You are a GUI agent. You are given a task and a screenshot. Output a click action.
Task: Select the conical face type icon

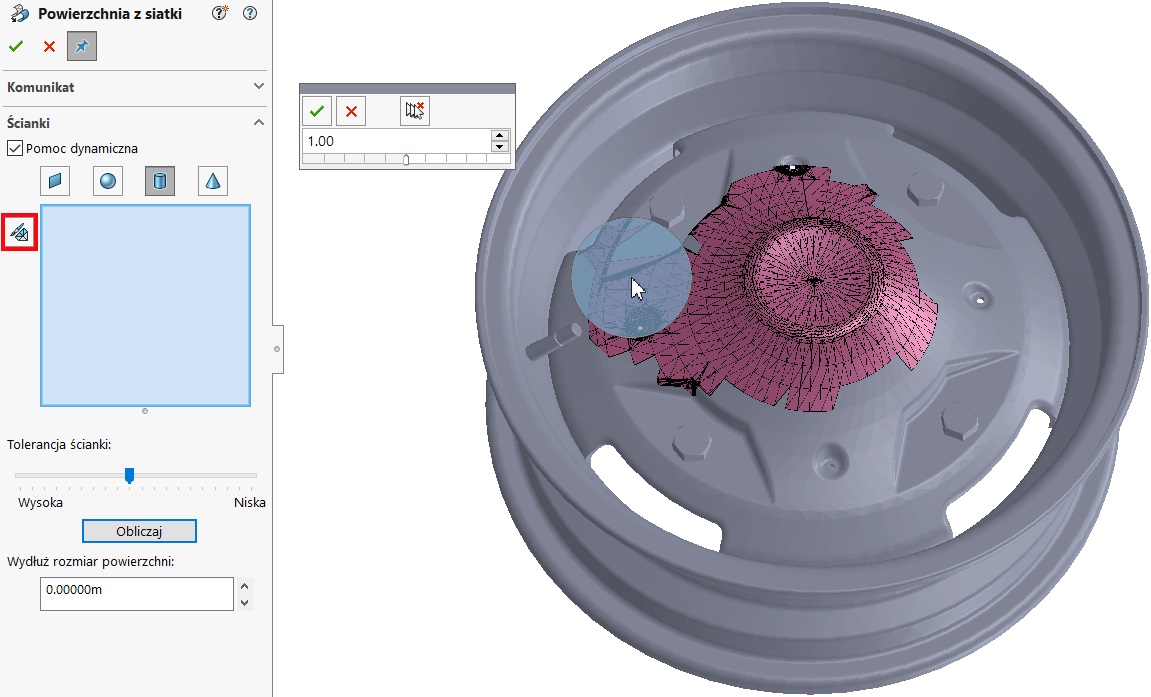pyautogui.click(x=213, y=181)
